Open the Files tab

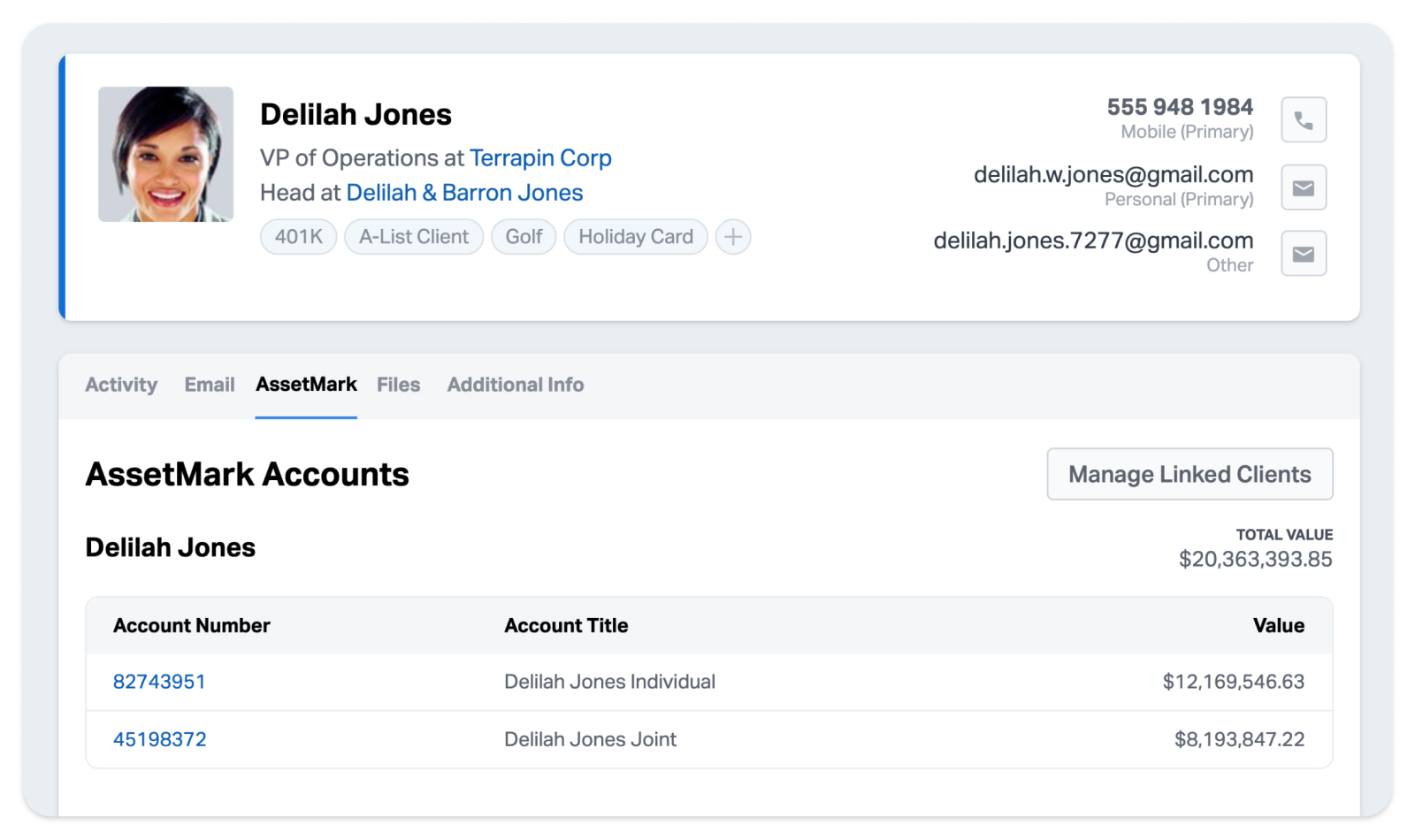[x=398, y=385]
